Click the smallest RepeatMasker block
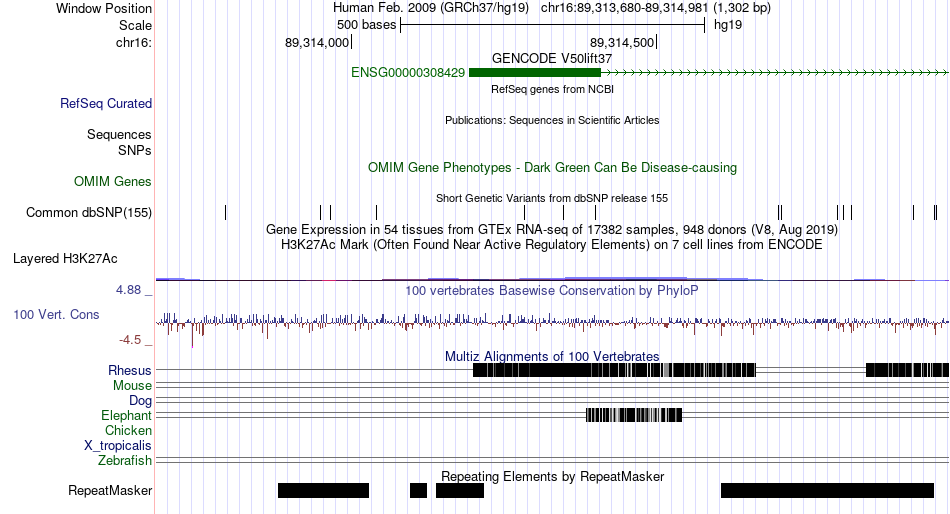 point(418,490)
